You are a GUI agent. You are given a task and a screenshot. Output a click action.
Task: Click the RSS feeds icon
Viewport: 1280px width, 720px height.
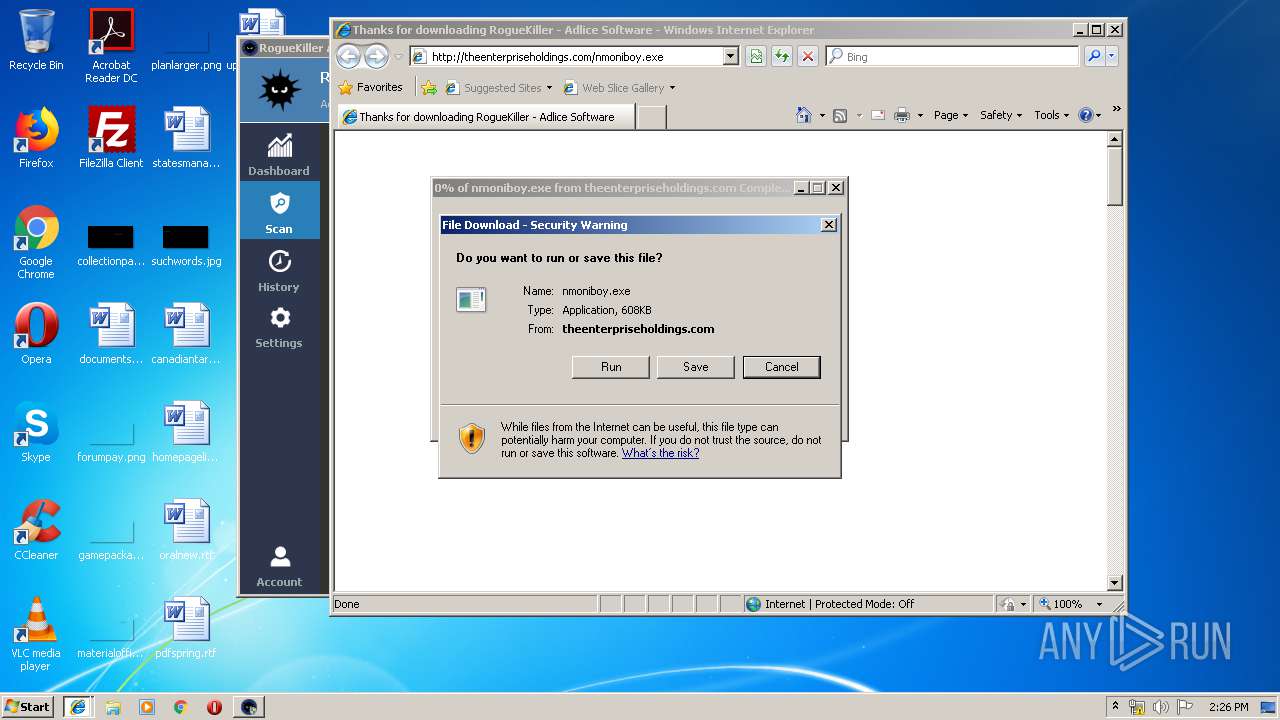click(x=840, y=115)
